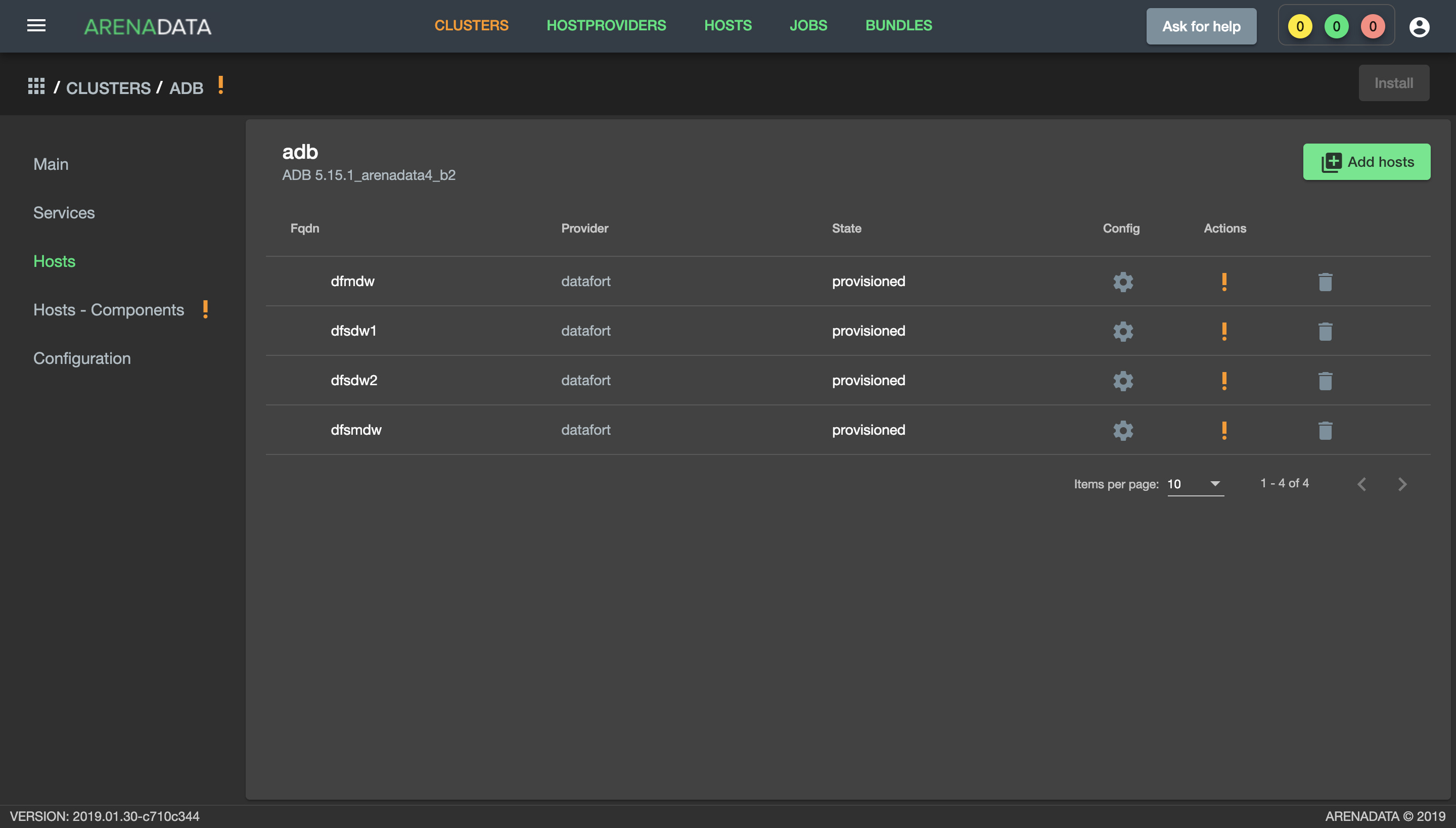The width and height of the screenshot is (1456, 828).
Task: Click the ADB 5.15.1_arenadata4_b2 bundle subtitle
Action: (x=369, y=175)
